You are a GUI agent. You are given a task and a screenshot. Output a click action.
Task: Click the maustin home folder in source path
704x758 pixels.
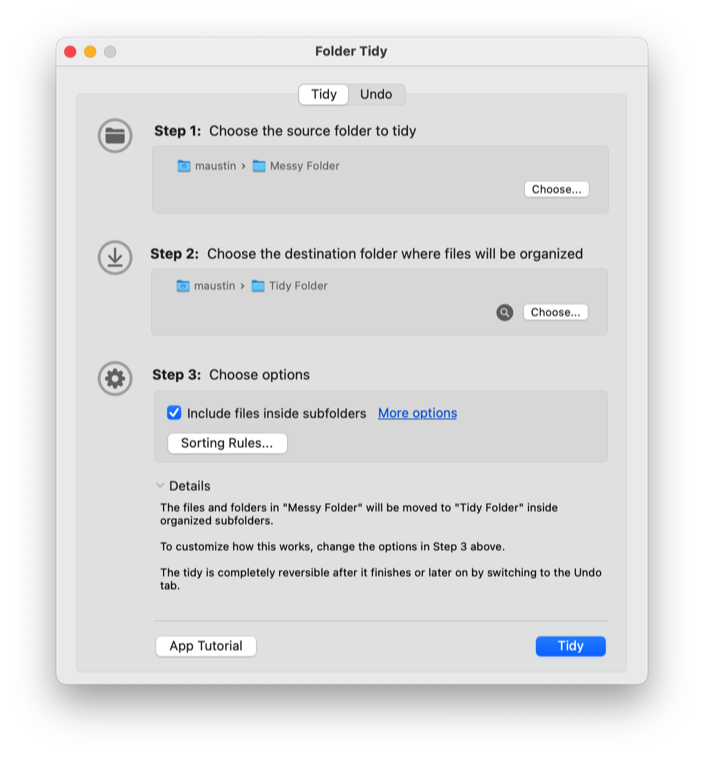pyautogui.click(x=207, y=166)
